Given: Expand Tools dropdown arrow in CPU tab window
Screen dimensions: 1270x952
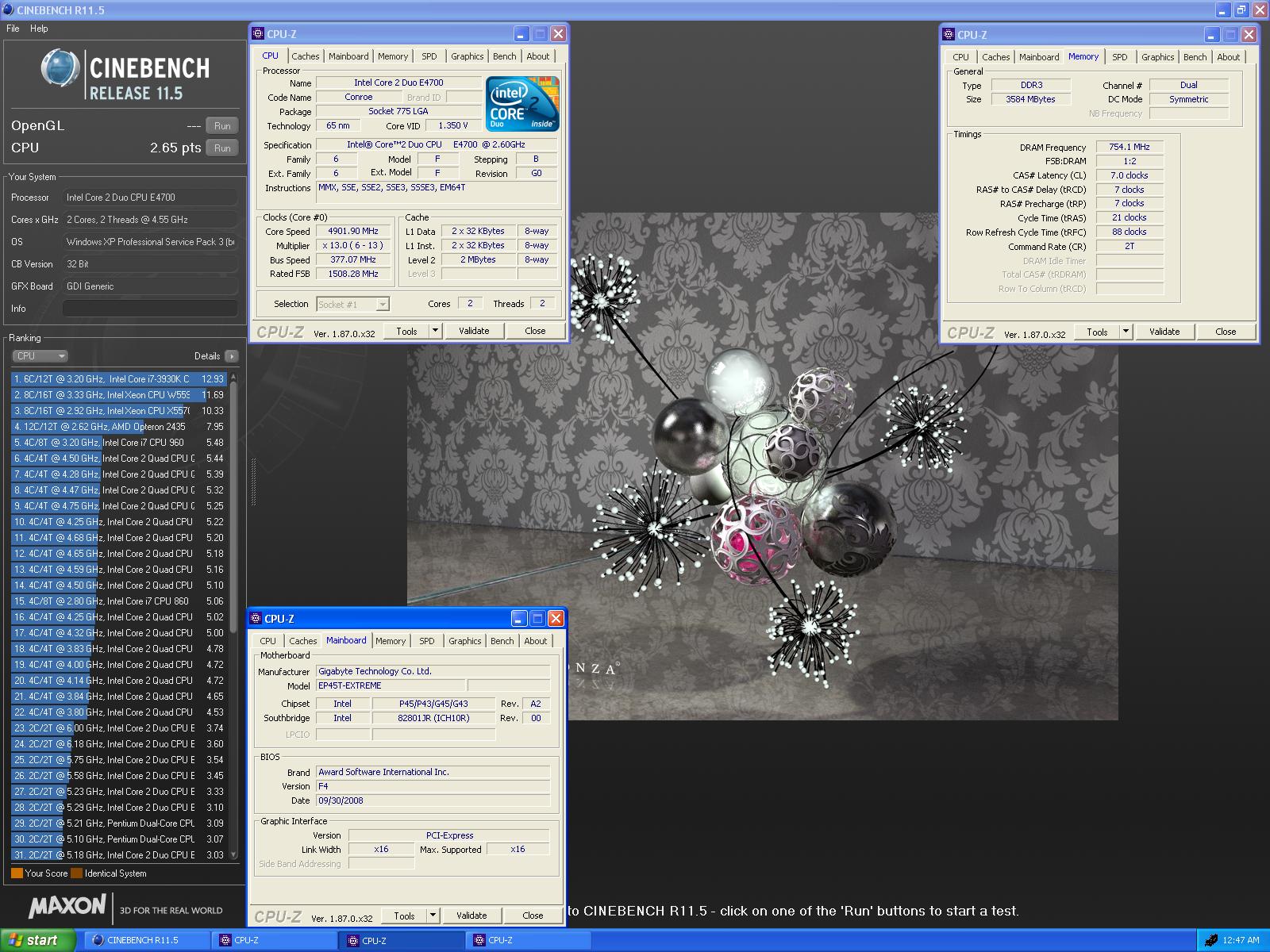Looking at the screenshot, I should [x=435, y=331].
